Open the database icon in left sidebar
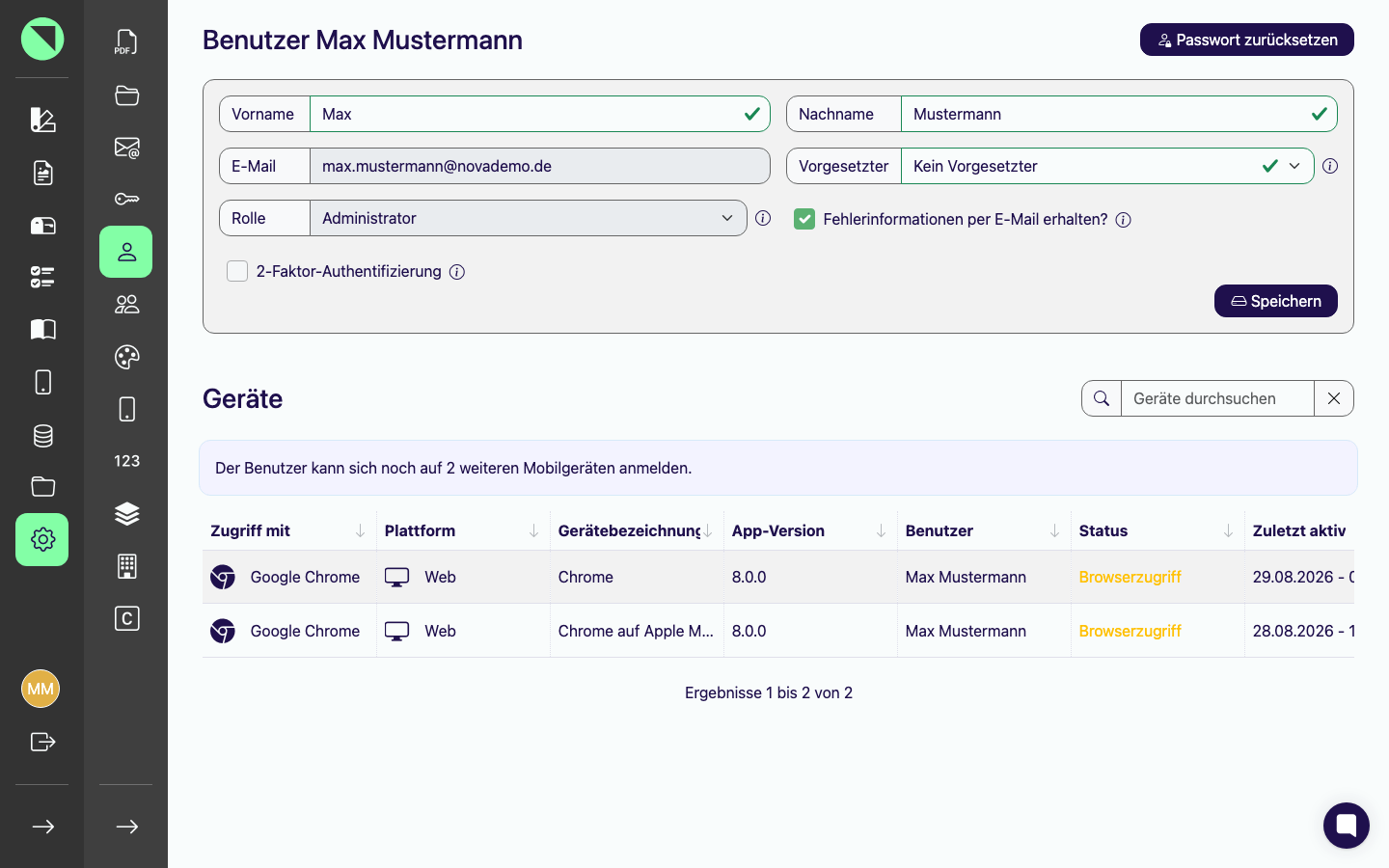The width and height of the screenshot is (1389, 868). tap(42, 436)
